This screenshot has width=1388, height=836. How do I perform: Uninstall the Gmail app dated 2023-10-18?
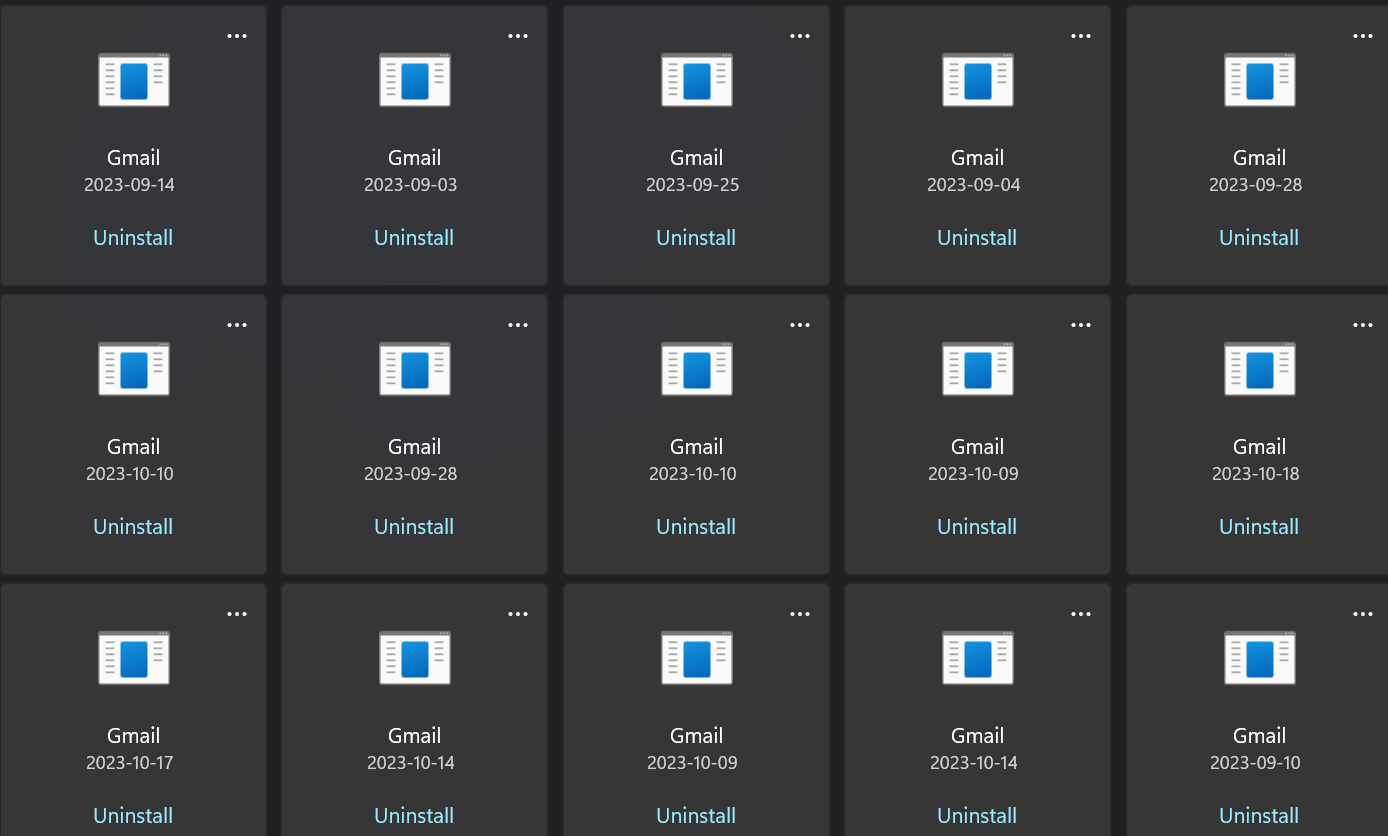tap(1259, 527)
